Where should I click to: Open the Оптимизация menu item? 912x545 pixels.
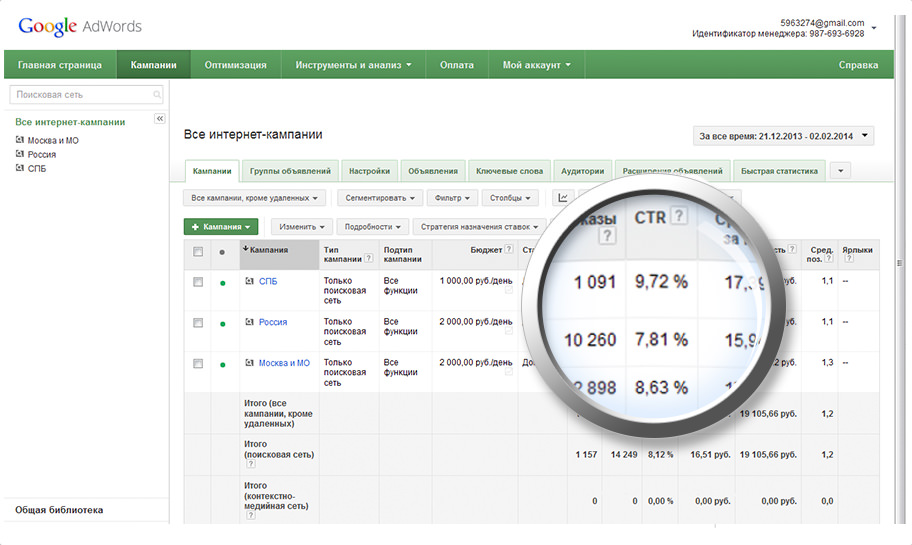(236, 65)
